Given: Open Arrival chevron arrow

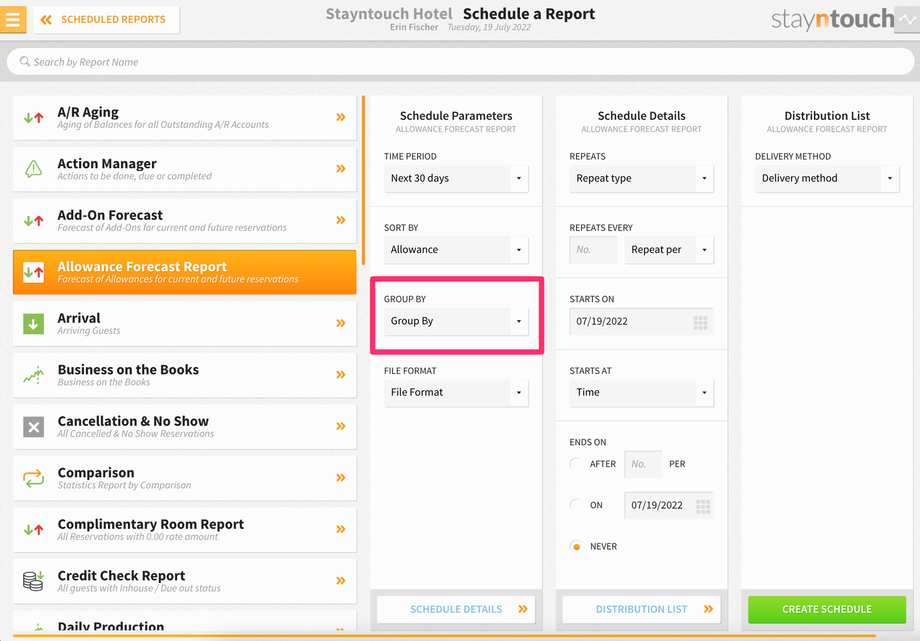Looking at the screenshot, I should pyautogui.click(x=341, y=323).
